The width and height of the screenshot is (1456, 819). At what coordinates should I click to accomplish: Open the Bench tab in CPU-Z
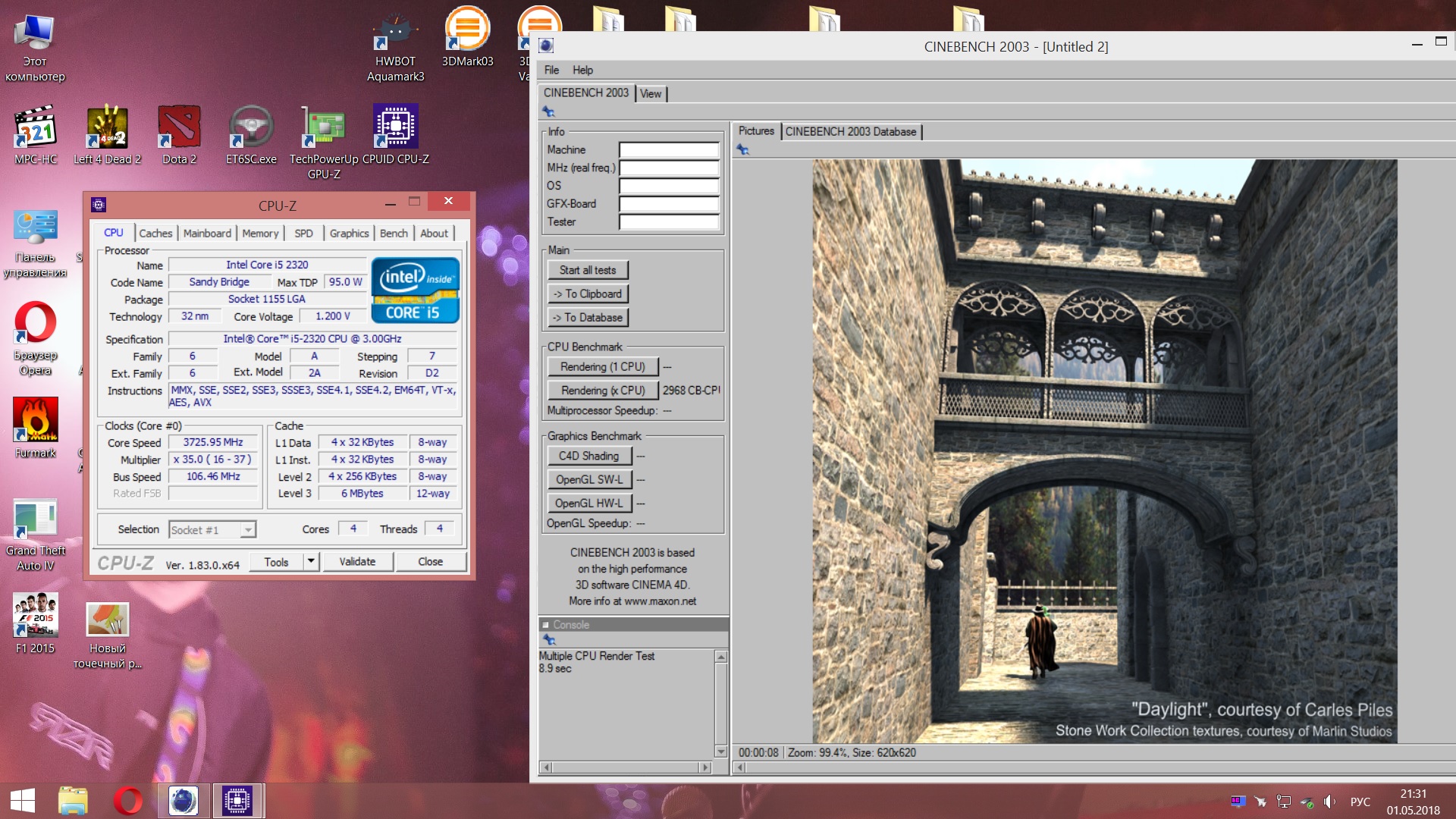click(394, 233)
